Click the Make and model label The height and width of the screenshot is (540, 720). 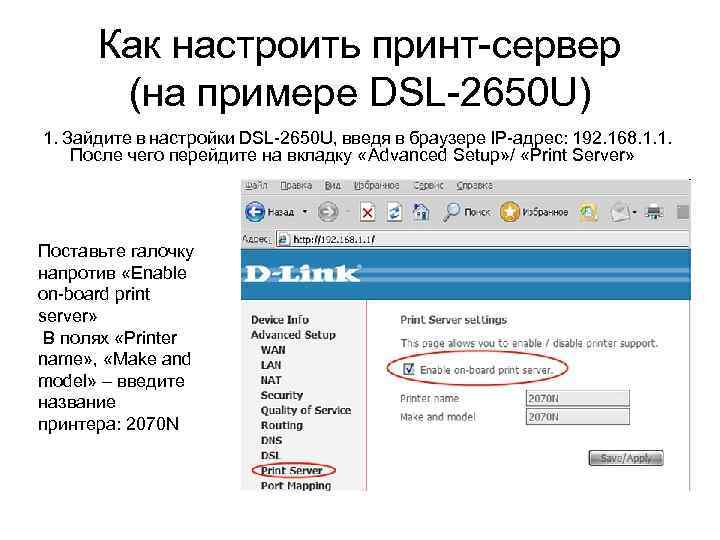point(438,417)
